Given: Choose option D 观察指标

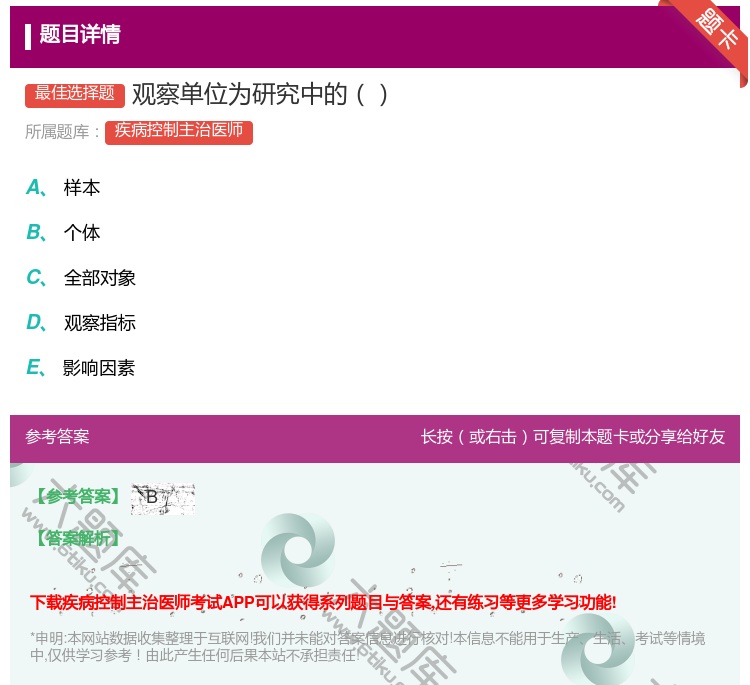Looking at the screenshot, I should (81, 323).
